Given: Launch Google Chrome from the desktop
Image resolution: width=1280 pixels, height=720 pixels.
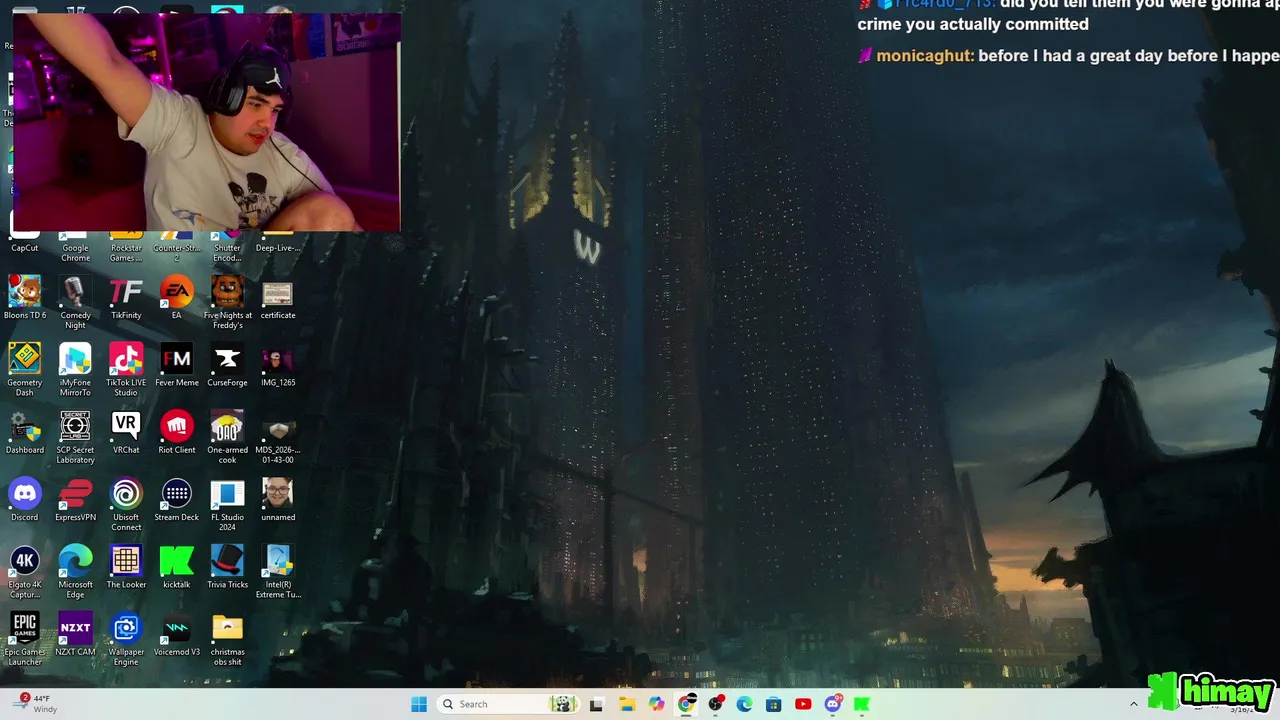Looking at the screenshot, I should click(x=75, y=245).
